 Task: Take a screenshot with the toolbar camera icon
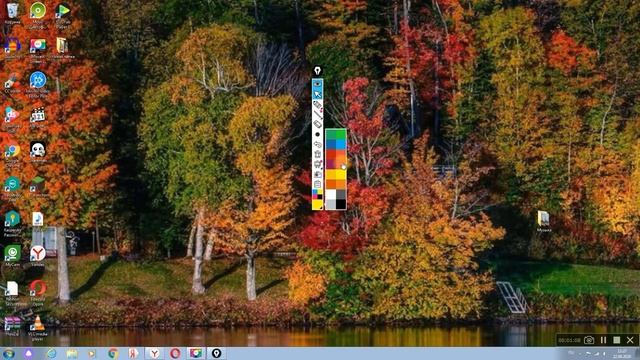318,174
